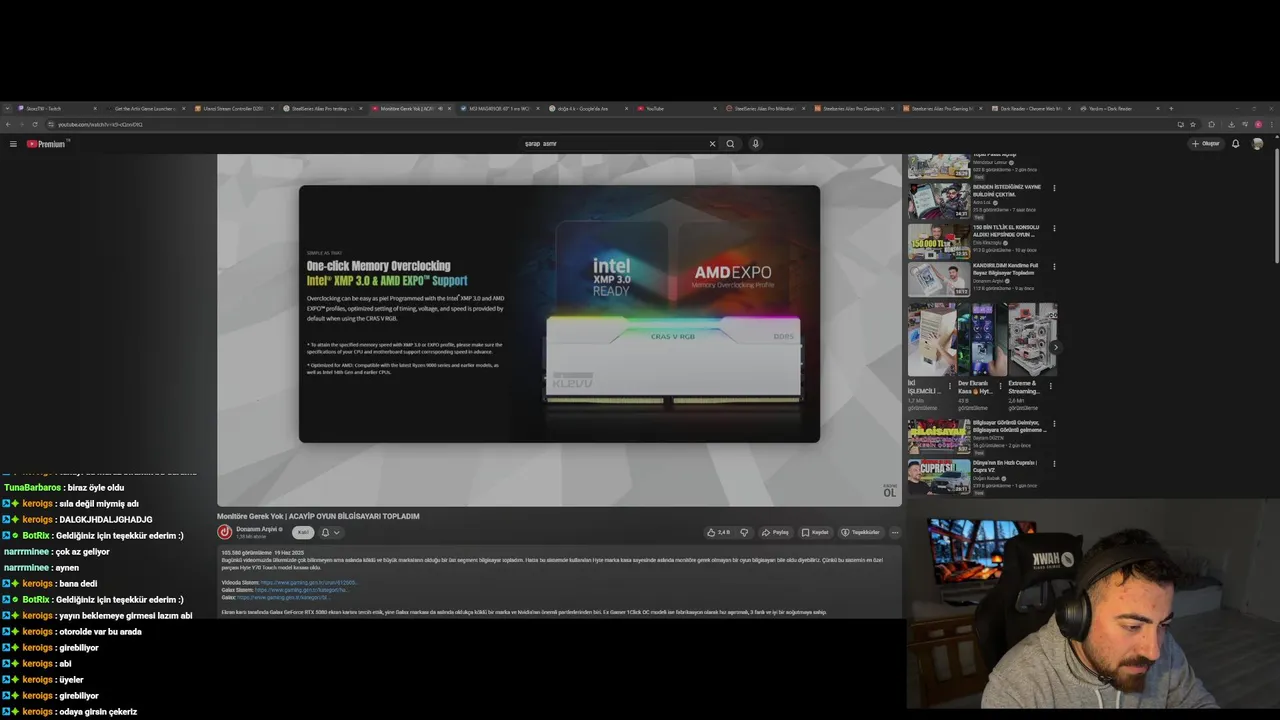
Task: Click the Teşekkürler thanks button
Action: click(x=860, y=532)
